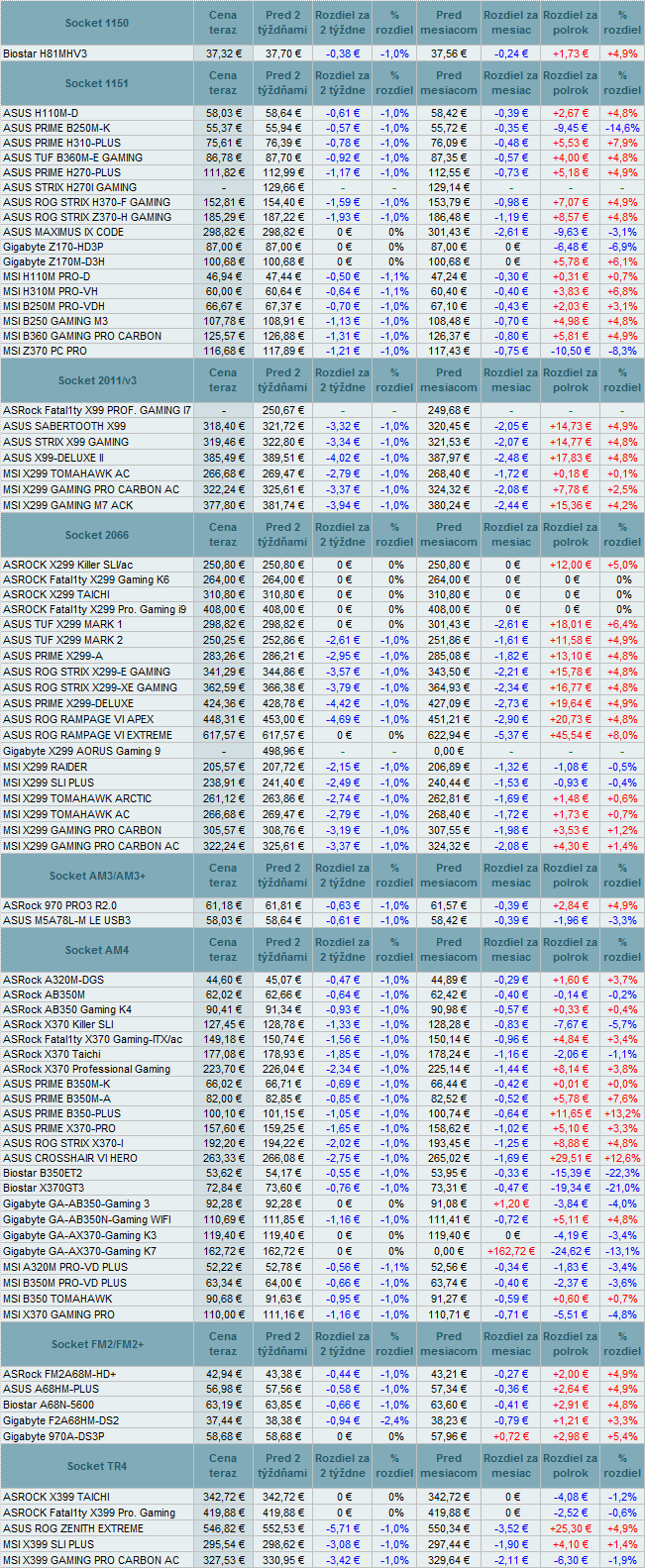Click Gigabyte 970A-DS3P row name
Viewport: 645px width, 1568px height.
pyautogui.click(x=53, y=1435)
